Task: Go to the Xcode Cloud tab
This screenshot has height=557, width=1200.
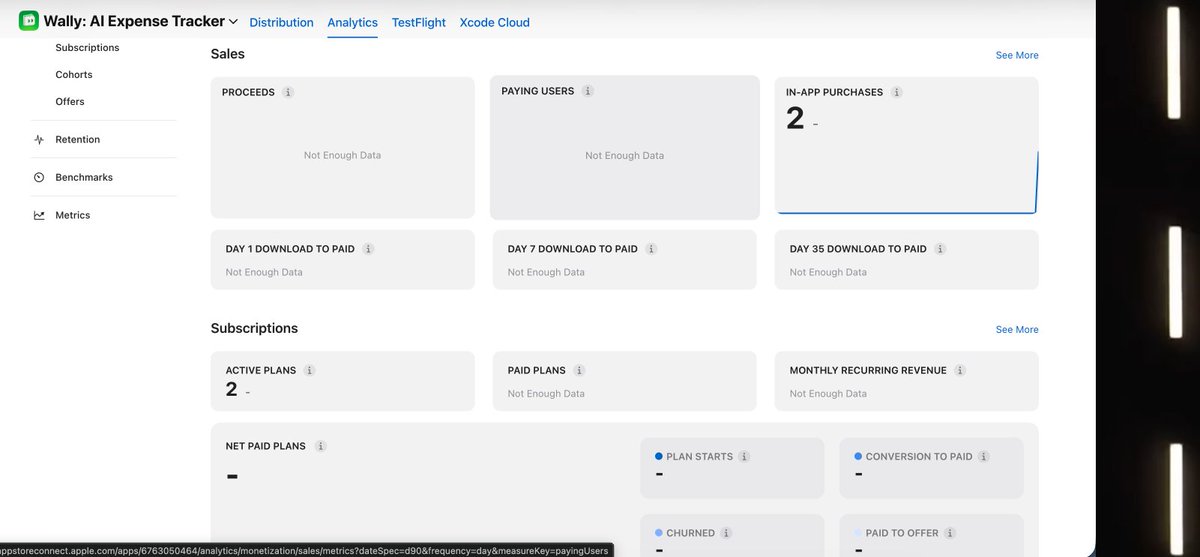Action: [x=495, y=22]
